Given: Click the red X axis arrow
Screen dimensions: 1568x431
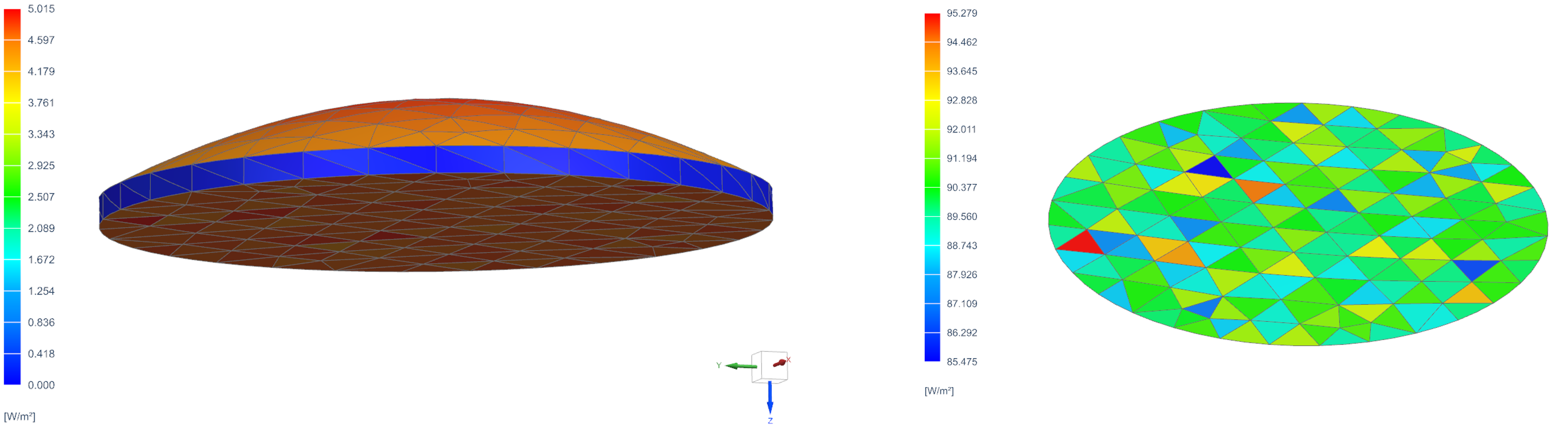Looking at the screenshot, I should pyautogui.click(x=779, y=363).
